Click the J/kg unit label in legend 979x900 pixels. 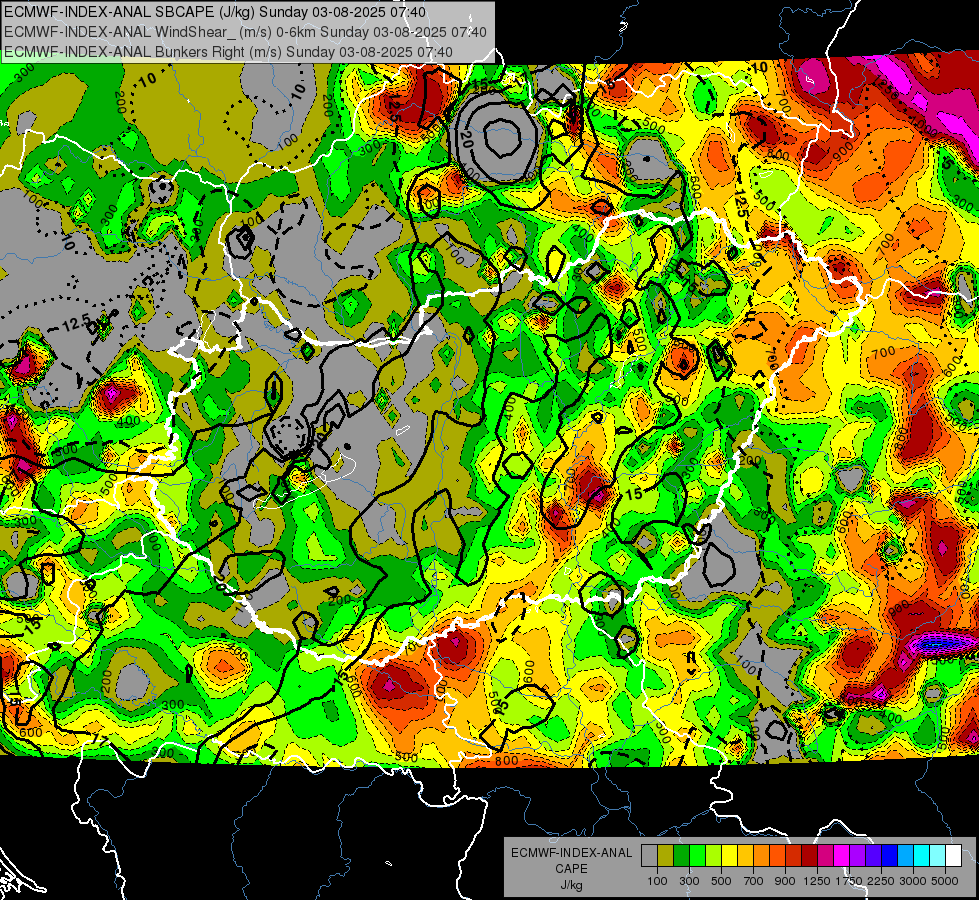point(572,885)
